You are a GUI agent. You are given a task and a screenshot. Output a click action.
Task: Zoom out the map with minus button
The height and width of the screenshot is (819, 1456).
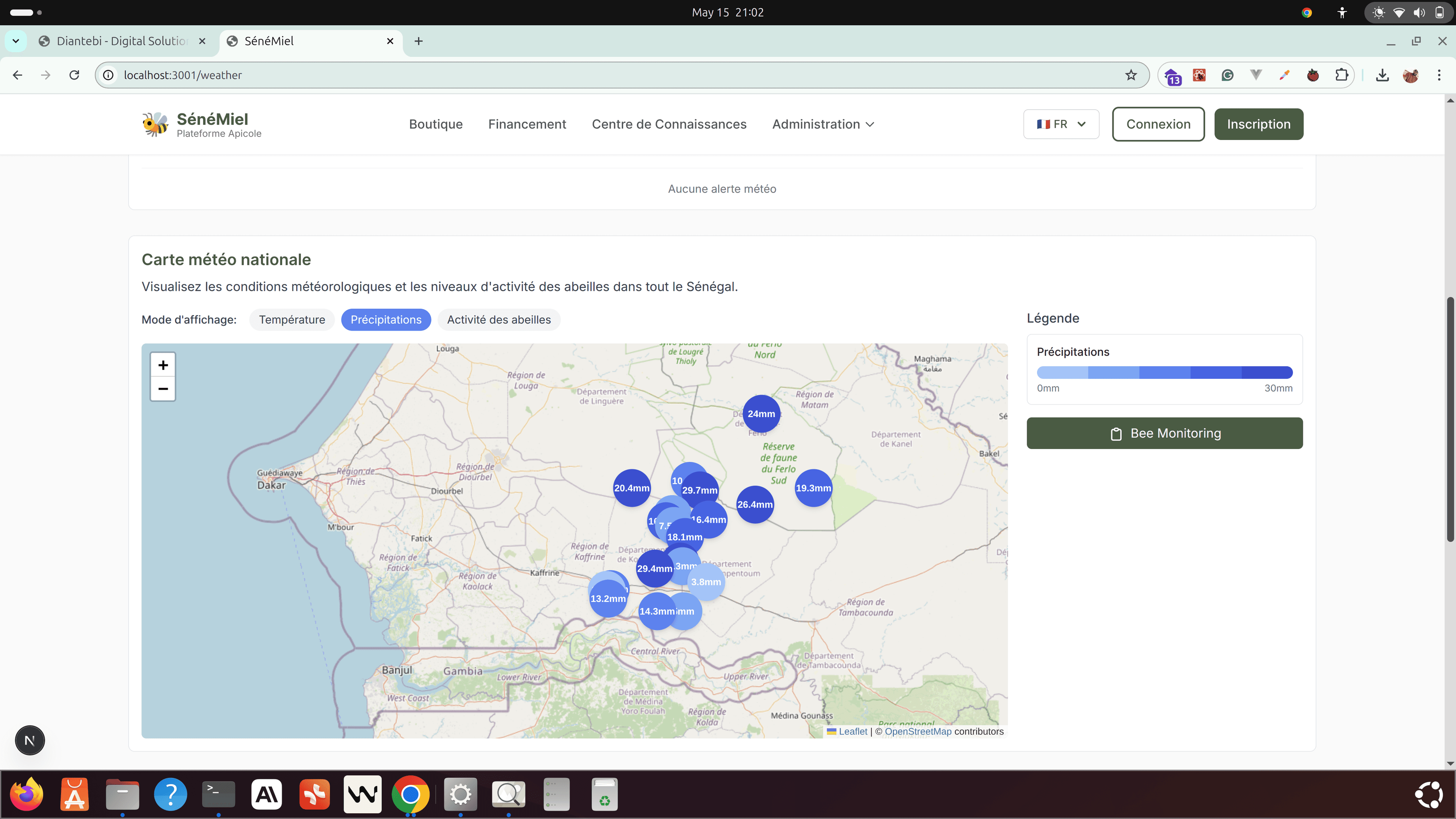163,389
